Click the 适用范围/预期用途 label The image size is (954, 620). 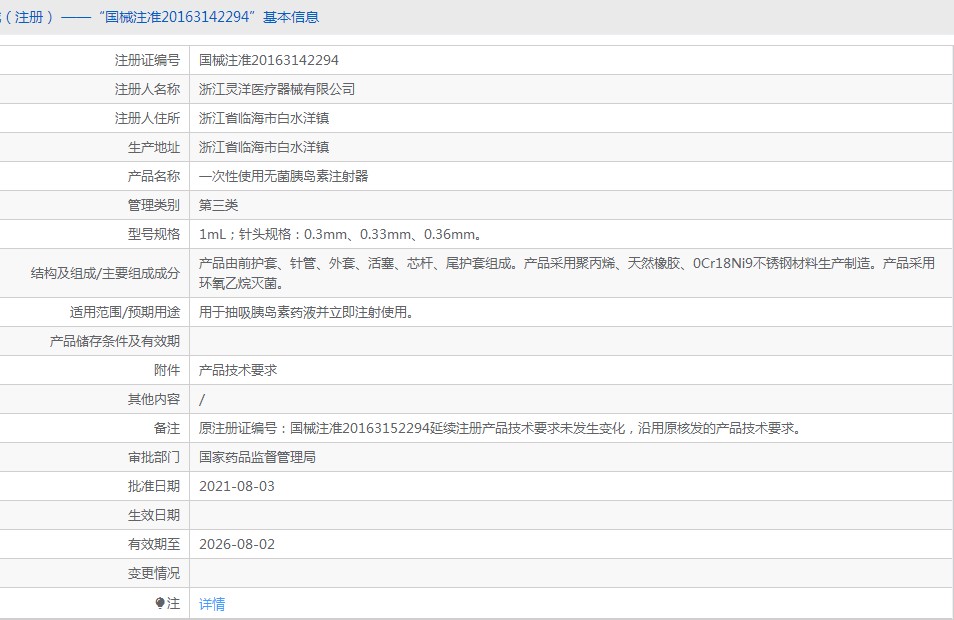[125, 312]
